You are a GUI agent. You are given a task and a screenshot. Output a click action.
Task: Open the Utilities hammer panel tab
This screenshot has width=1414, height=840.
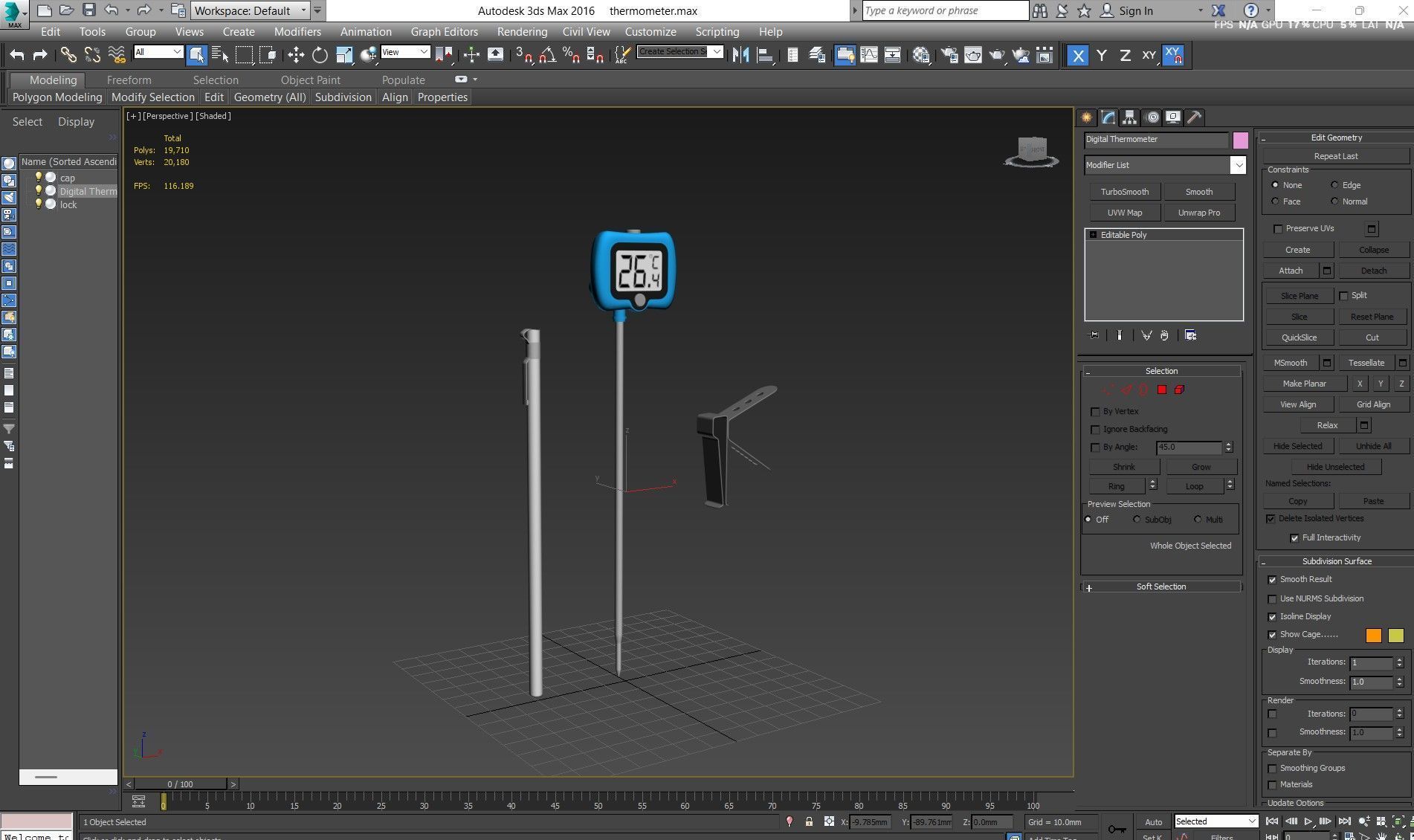[1195, 117]
